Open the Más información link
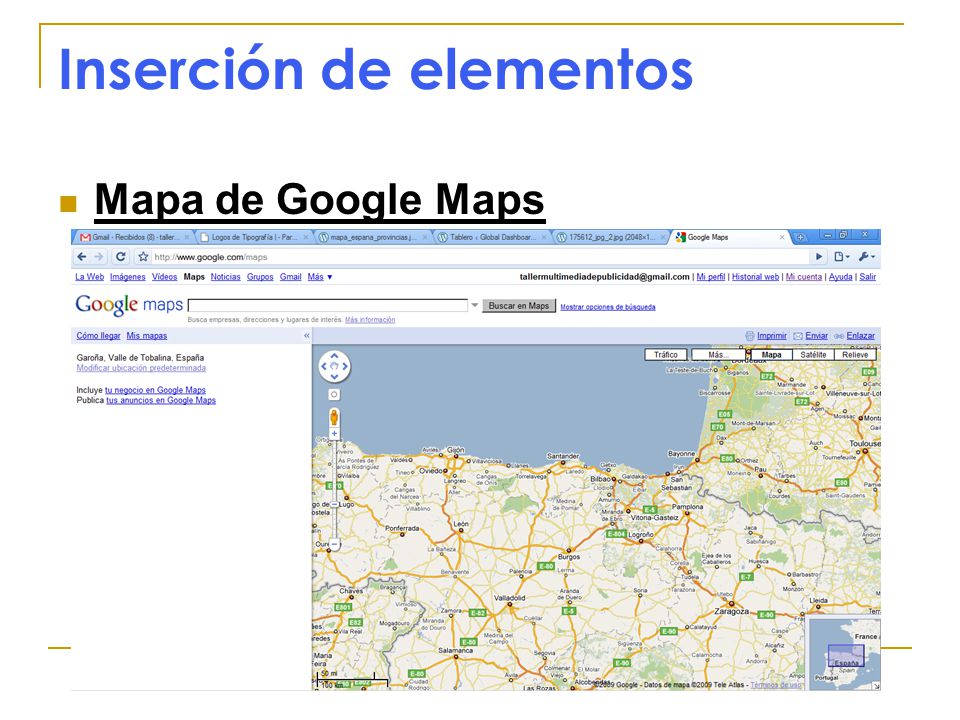 [370, 320]
